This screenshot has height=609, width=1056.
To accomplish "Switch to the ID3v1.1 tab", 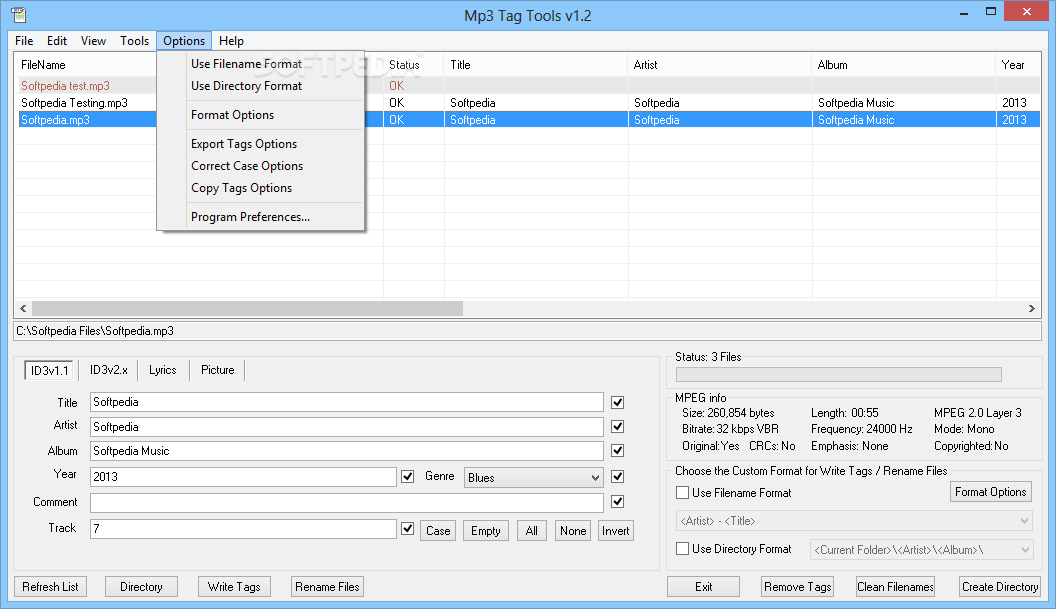I will (x=49, y=371).
